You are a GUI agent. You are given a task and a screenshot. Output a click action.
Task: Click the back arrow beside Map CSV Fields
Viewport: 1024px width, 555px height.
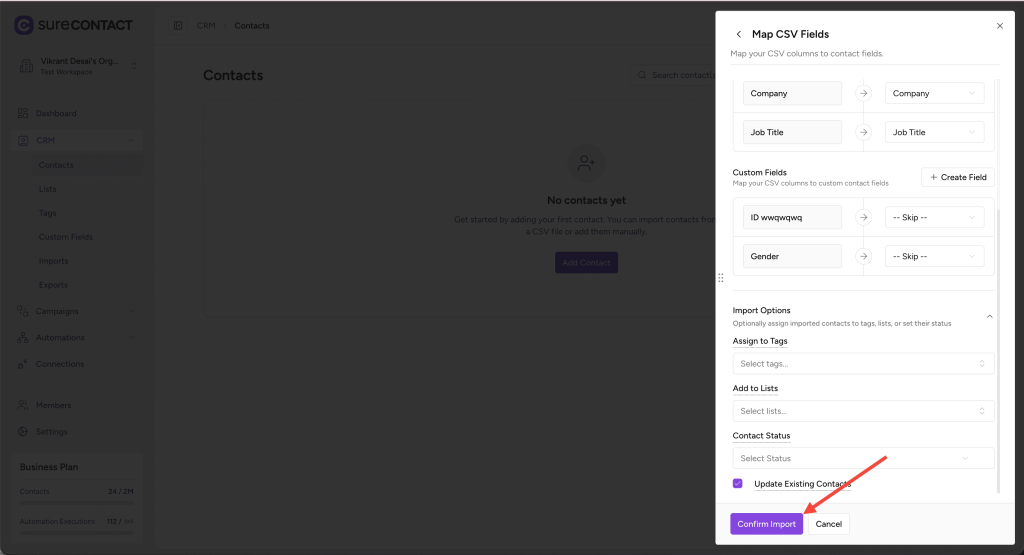pos(739,34)
